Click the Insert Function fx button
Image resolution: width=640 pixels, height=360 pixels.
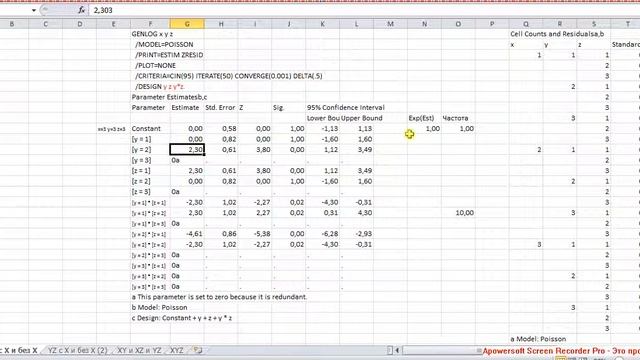82,10
